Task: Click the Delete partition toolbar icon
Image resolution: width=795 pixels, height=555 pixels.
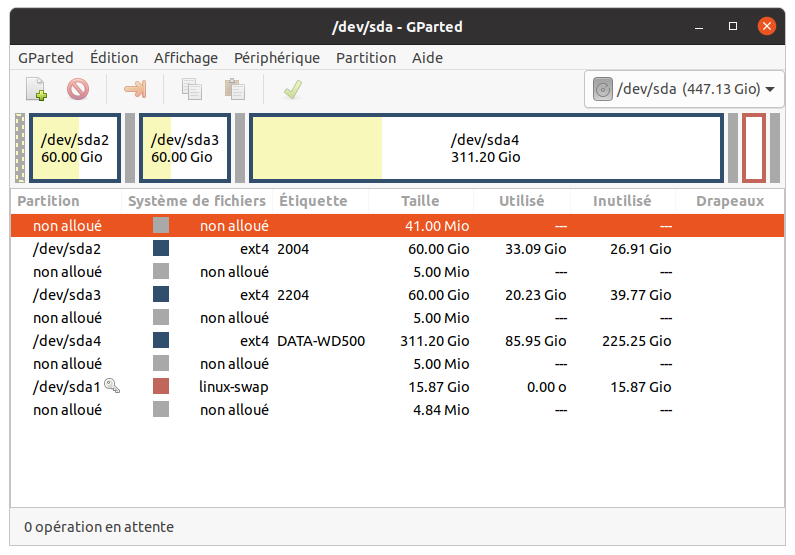Action: click(x=78, y=89)
